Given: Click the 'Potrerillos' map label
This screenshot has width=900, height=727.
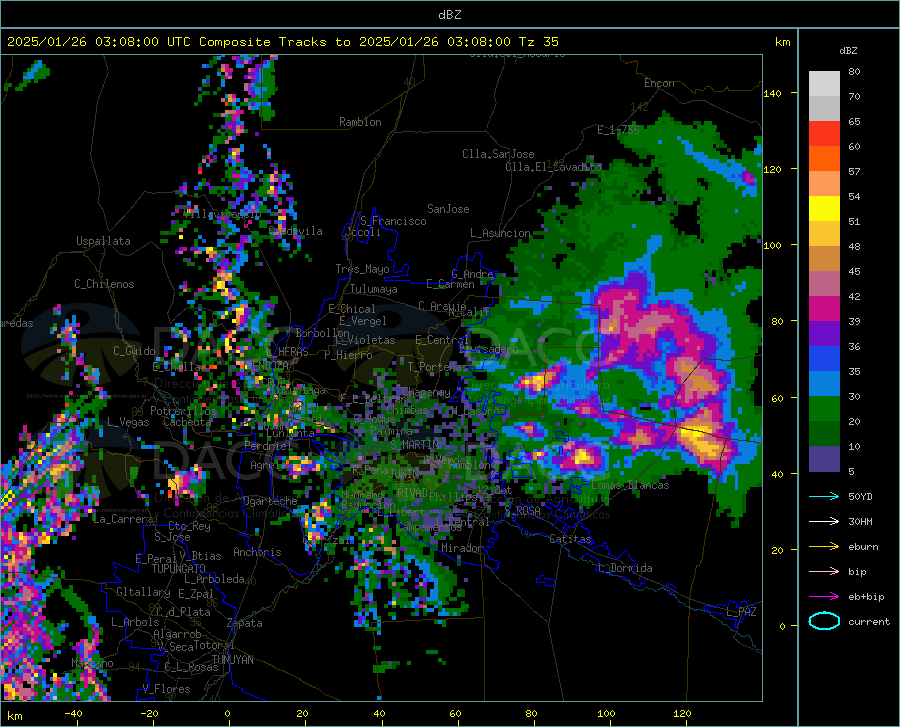Looking at the screenshot, I should [x=183, y=411].
